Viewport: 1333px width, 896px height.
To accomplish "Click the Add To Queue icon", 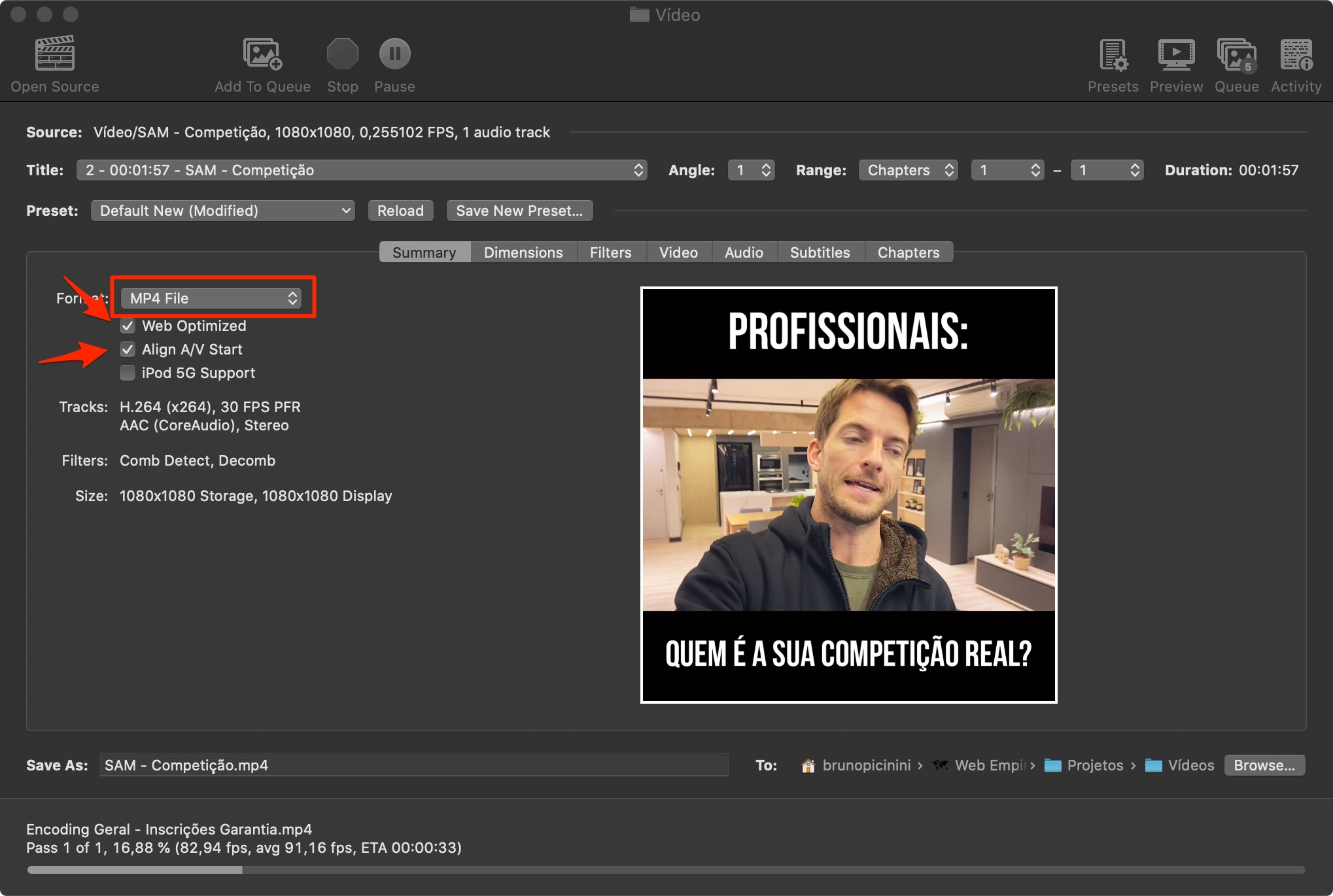I will [262, 54].
